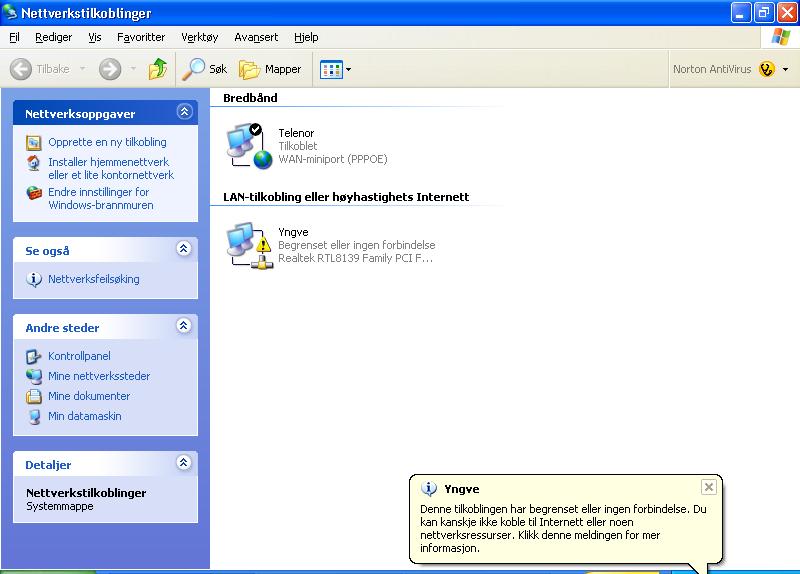This screenshot has width=800, height=574.
Task: Open Min datamaskin link
Action: pos(85,416)
